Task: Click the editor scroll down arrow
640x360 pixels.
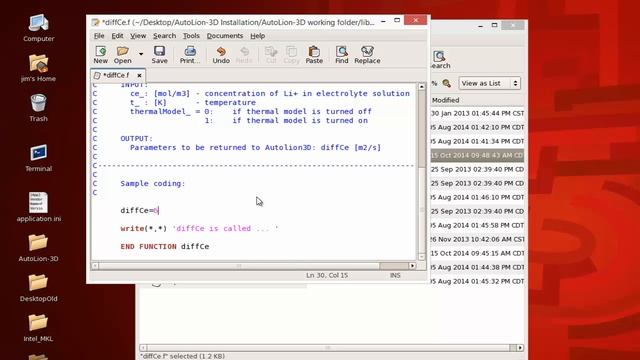Action: click(x=422, y=257)
